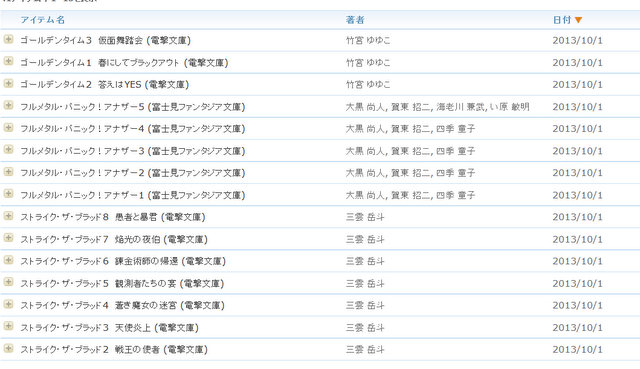Select title フルメタル・パニック!アナザー5

click(82, 107)
